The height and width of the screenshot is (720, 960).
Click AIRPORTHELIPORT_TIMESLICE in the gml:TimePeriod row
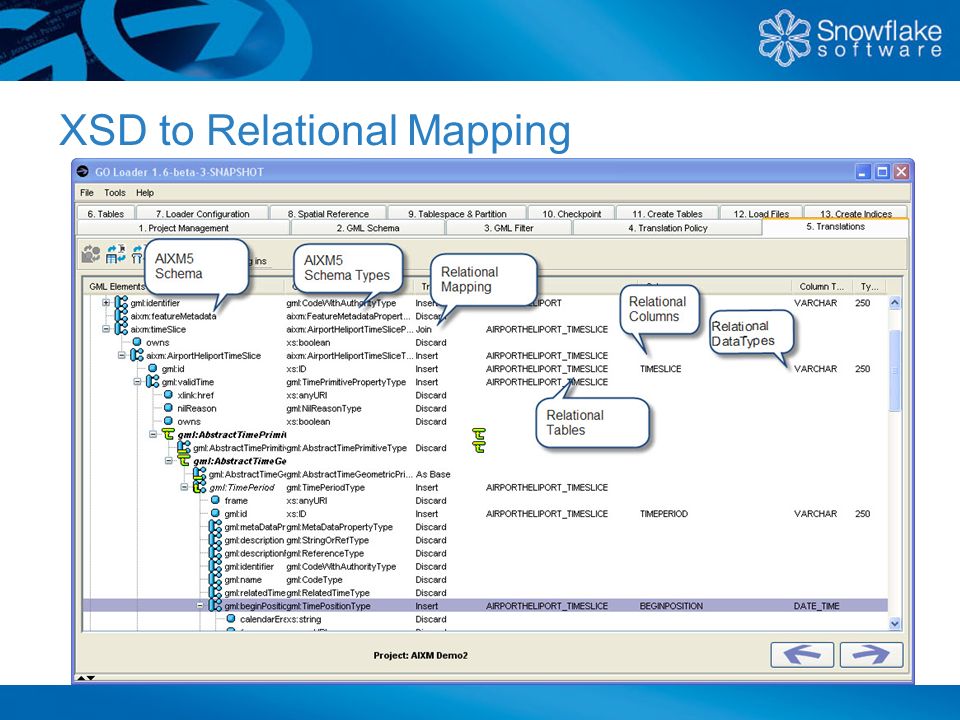point(547,487)
